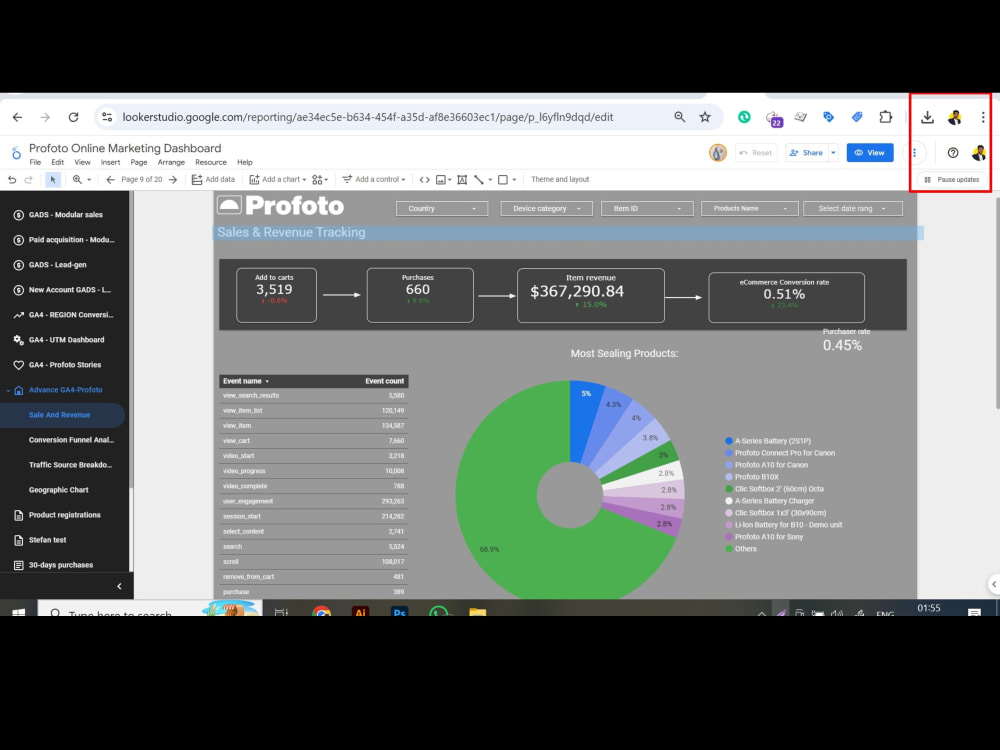This screenshot has width=1000, height=750.
Task: Select the text box tool
Action: pyautogui.click(x=462, y=180)
